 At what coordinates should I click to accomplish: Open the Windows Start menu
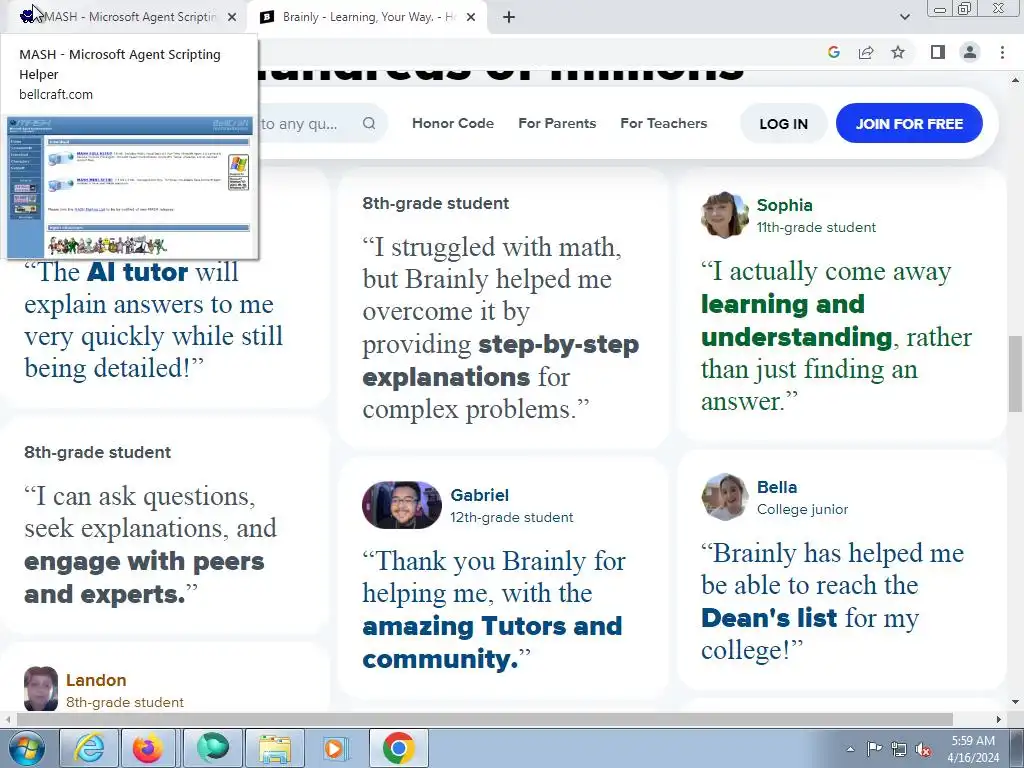pyautogui.click(x=26, y=748)
